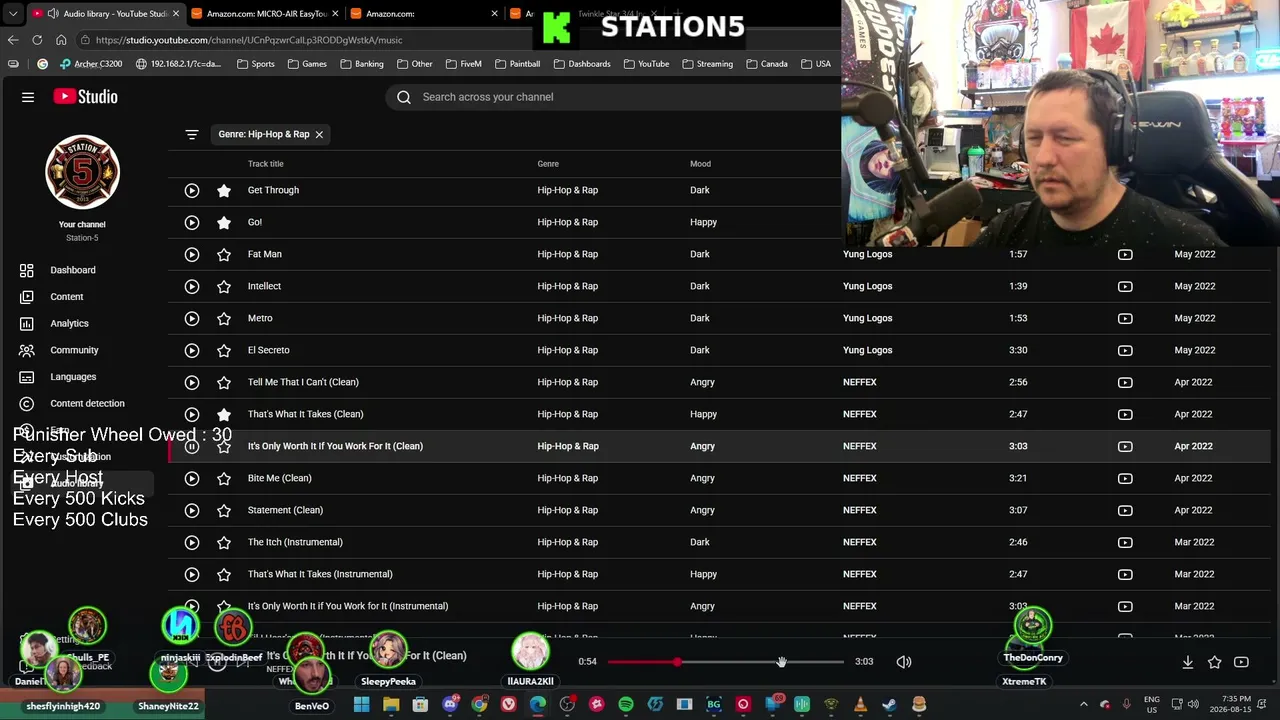Download the currently playing track
This screenshot has width=1280, height=720.
tap(1188, 662)
